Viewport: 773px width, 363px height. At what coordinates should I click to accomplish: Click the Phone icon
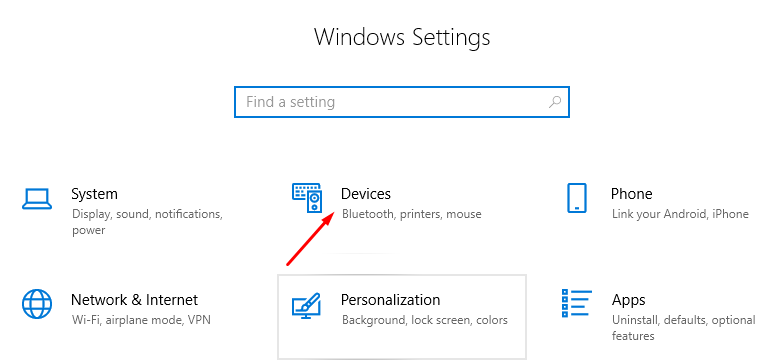[577, 198]
